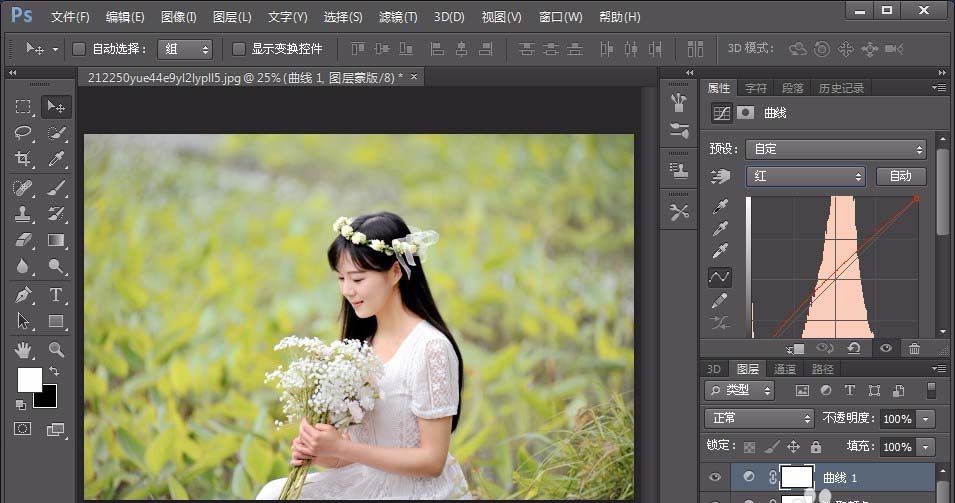The width and height of the screenshot is (955, 503).
Task: Open the 填充 fill dropdown arrow
Action: point(925,447)
